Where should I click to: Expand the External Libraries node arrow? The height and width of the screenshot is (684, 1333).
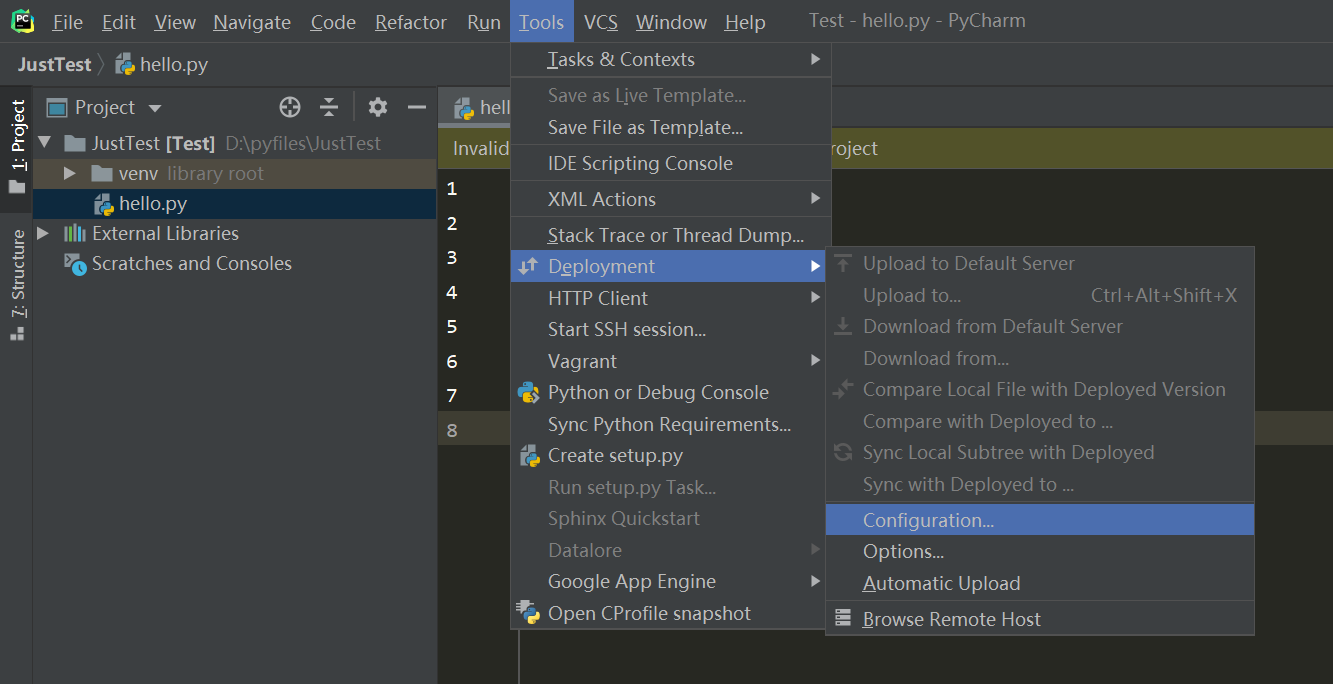42,233
